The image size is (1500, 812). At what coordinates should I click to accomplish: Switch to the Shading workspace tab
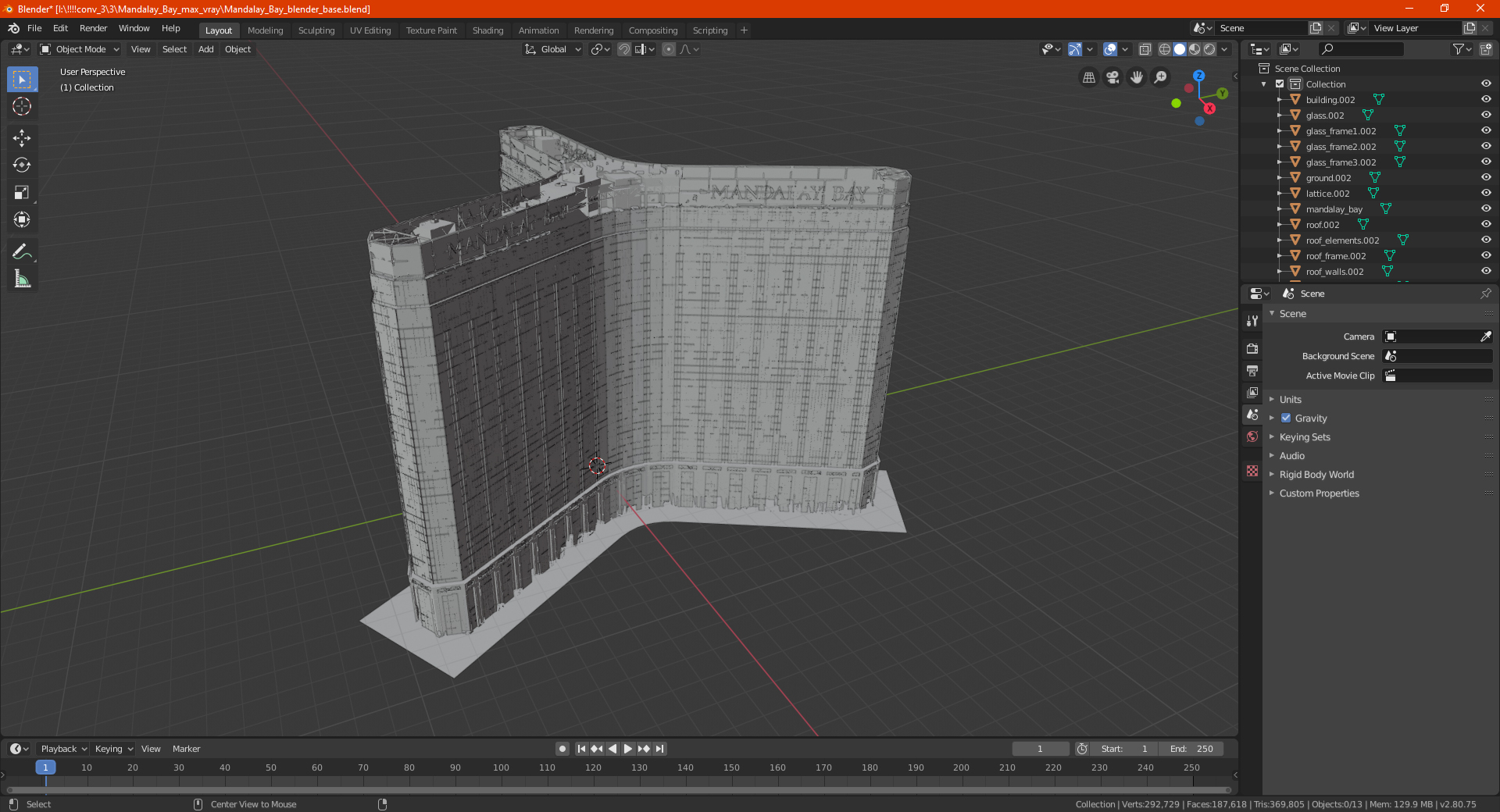pyautogui.click(x=487, y=30)
